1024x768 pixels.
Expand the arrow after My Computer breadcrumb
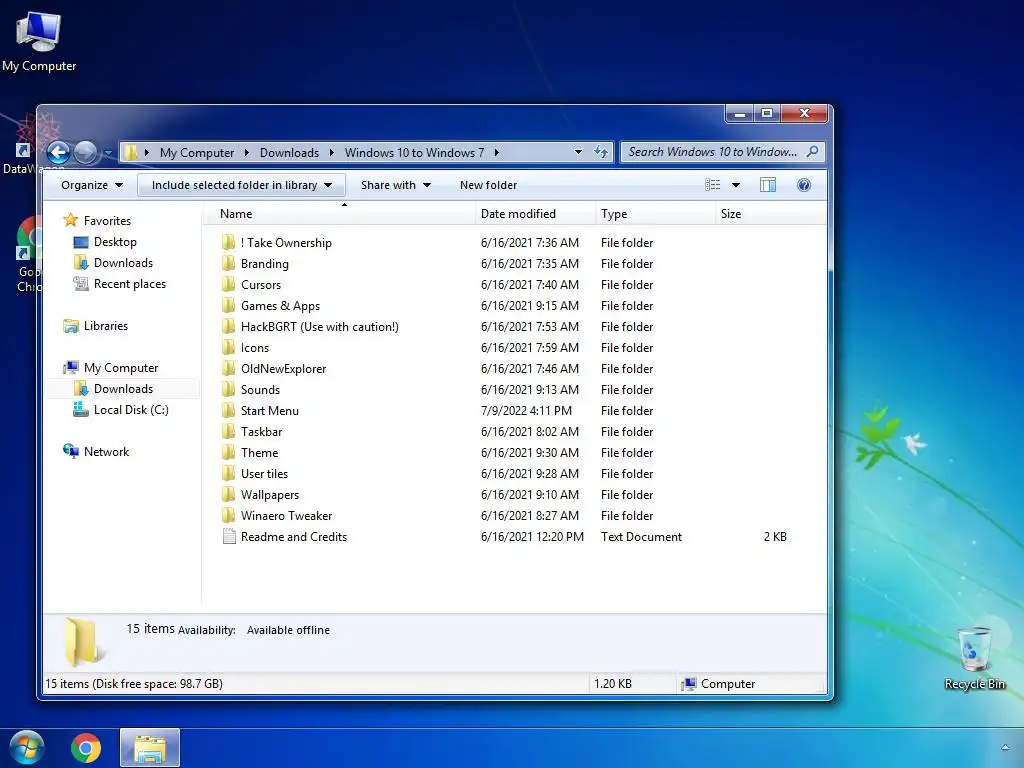(x=247, y=152)
